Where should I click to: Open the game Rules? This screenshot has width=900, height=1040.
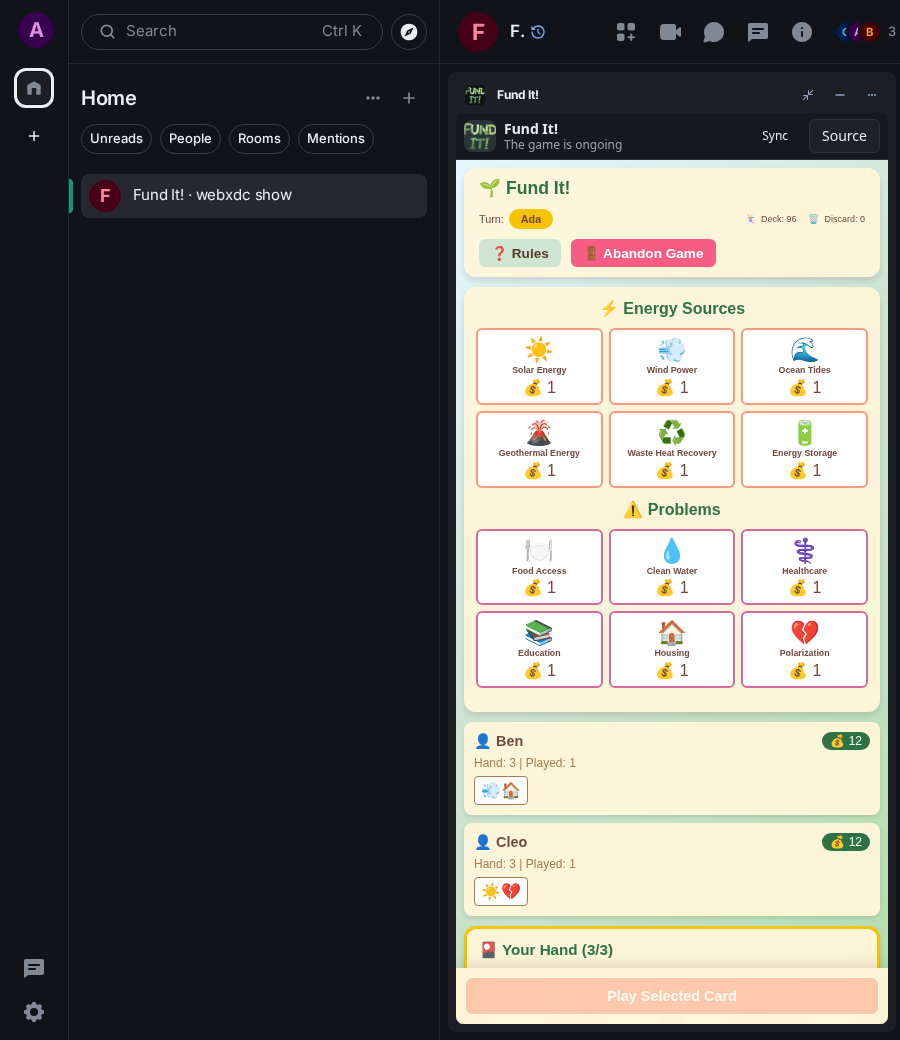coord(520,253)
